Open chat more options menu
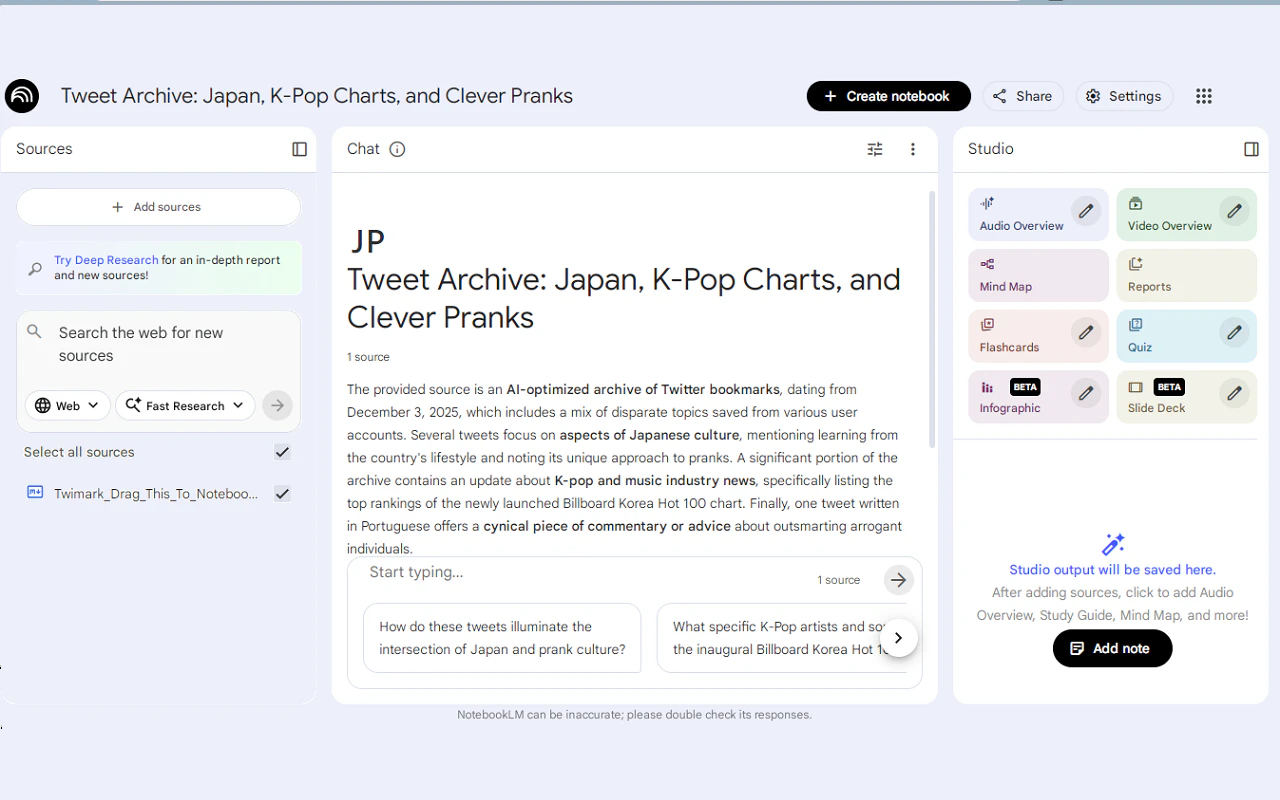1280x800 pixels. pyautogui.click(x=912, y=149)
